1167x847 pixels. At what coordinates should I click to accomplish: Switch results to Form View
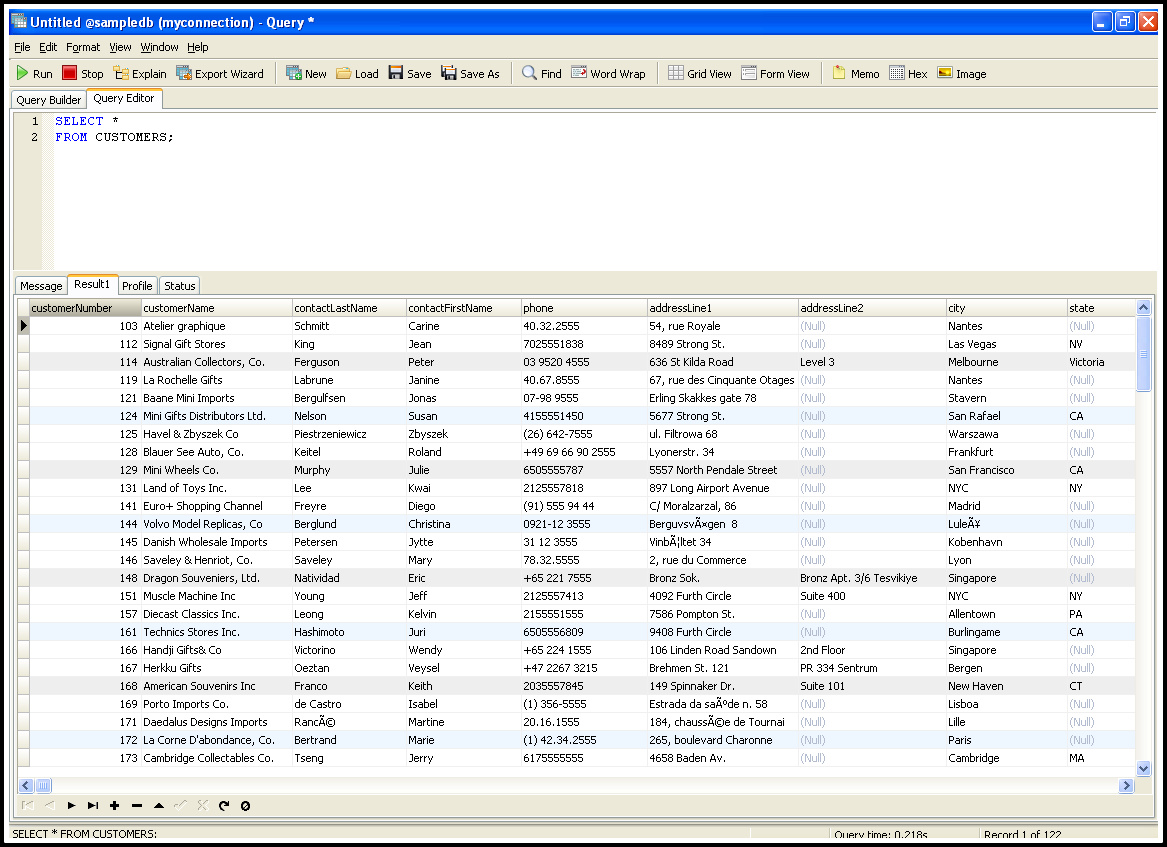(776, 72)
